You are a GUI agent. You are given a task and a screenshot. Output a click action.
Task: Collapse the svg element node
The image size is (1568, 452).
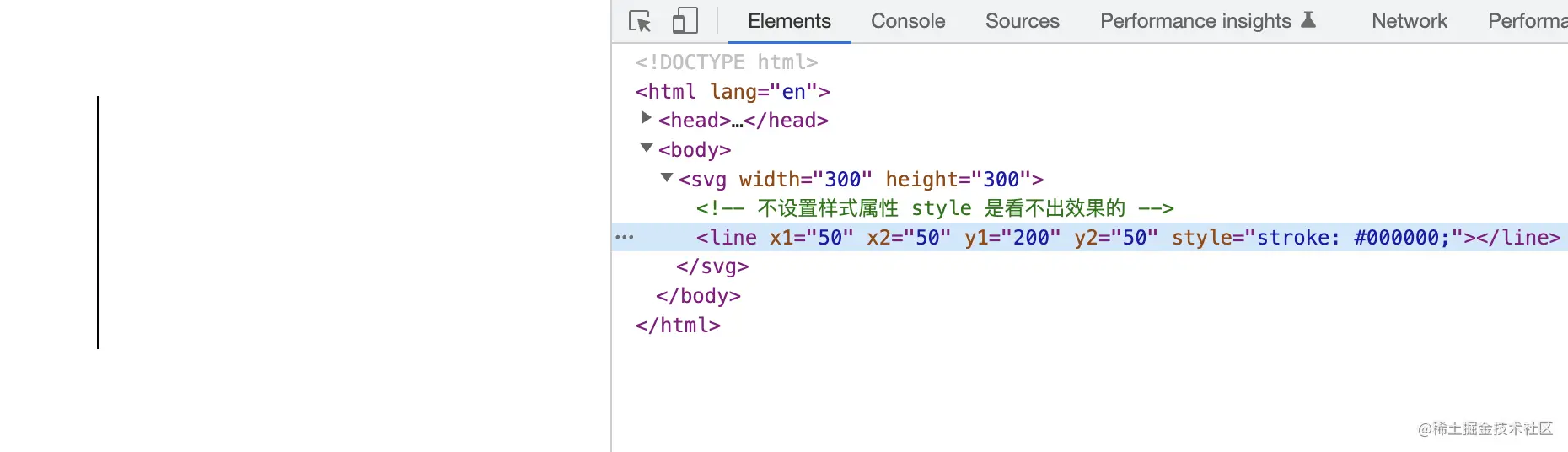(667, 178)
